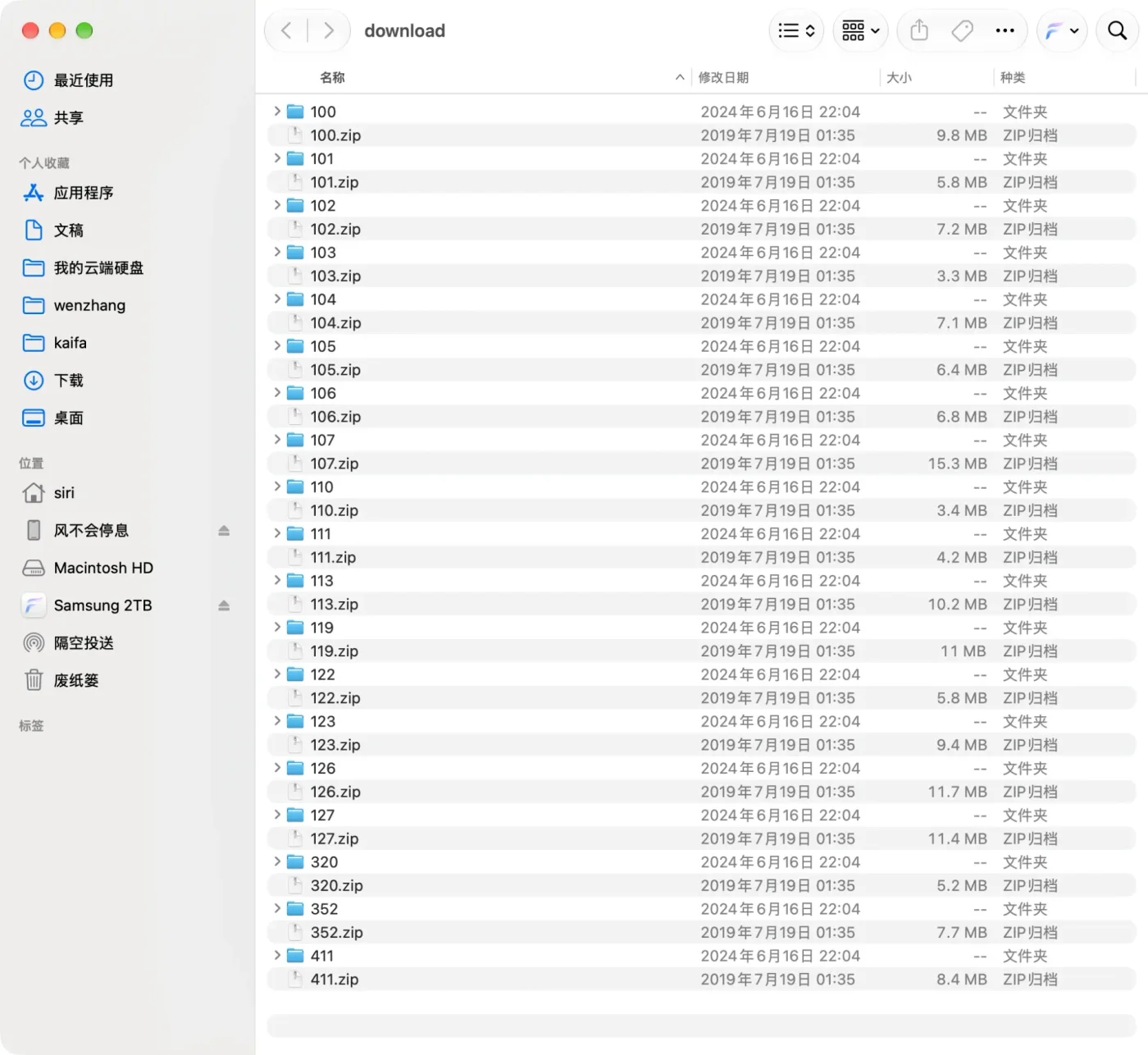Select the file 352.zip
Screen dimensions: 1148x1055
pyautogui.click(x=702, y=932)
